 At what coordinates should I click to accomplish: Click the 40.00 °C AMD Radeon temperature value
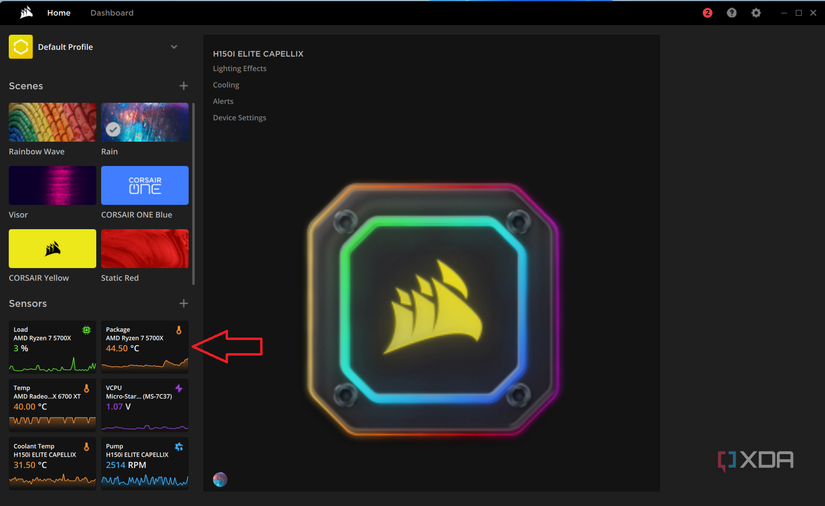[30, 407]
